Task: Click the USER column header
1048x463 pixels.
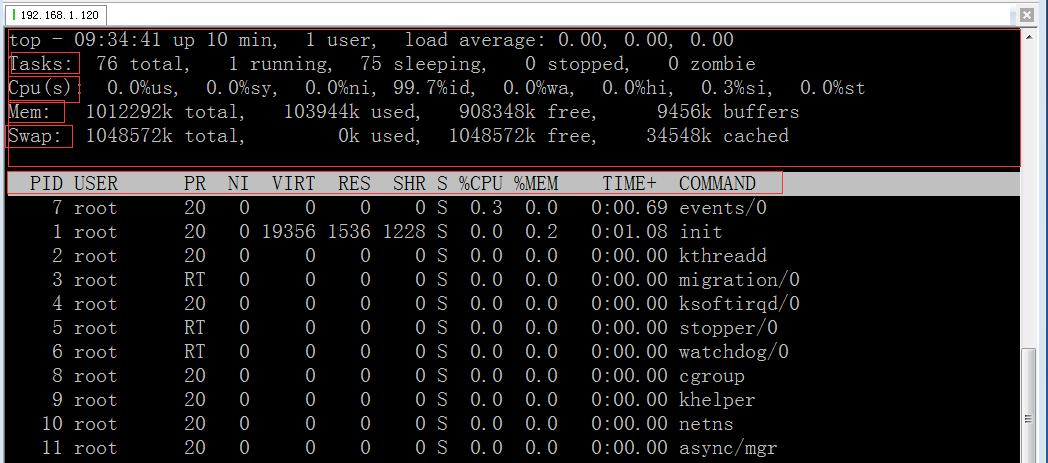Action: click(x=96, y=184)
